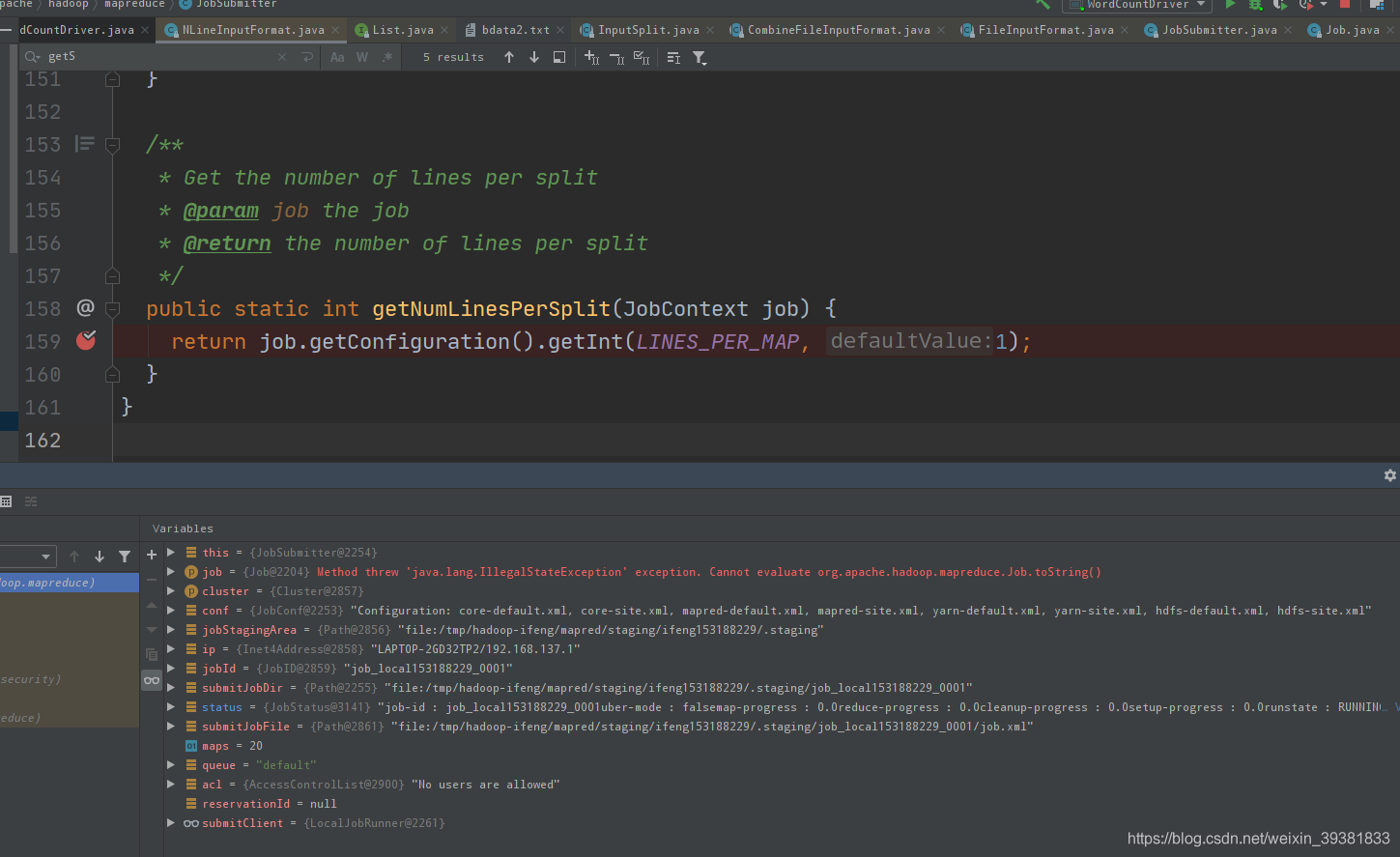The width and height of the screenshot is (1400, 857).
Task: Expand the 'this' variable node
Action: coord(171,553)
